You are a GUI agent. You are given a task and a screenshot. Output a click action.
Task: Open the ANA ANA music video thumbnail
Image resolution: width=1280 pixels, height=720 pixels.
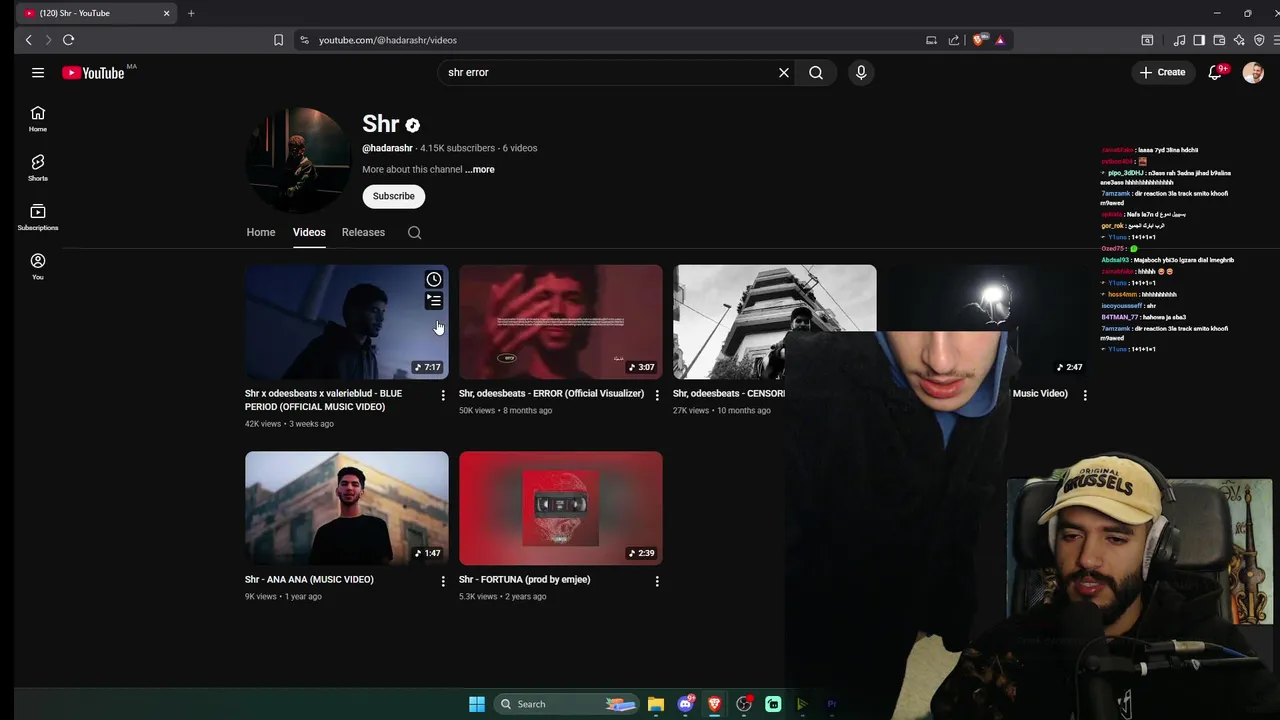point(347,508)
